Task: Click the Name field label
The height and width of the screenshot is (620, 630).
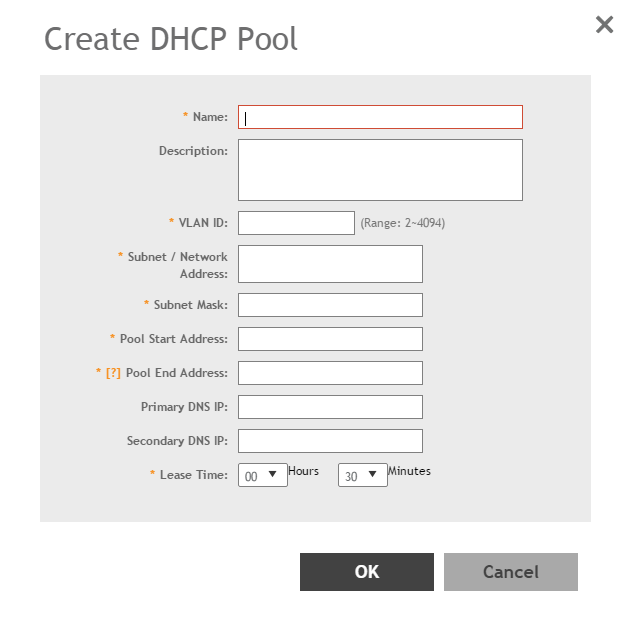Action: (210, 117)
